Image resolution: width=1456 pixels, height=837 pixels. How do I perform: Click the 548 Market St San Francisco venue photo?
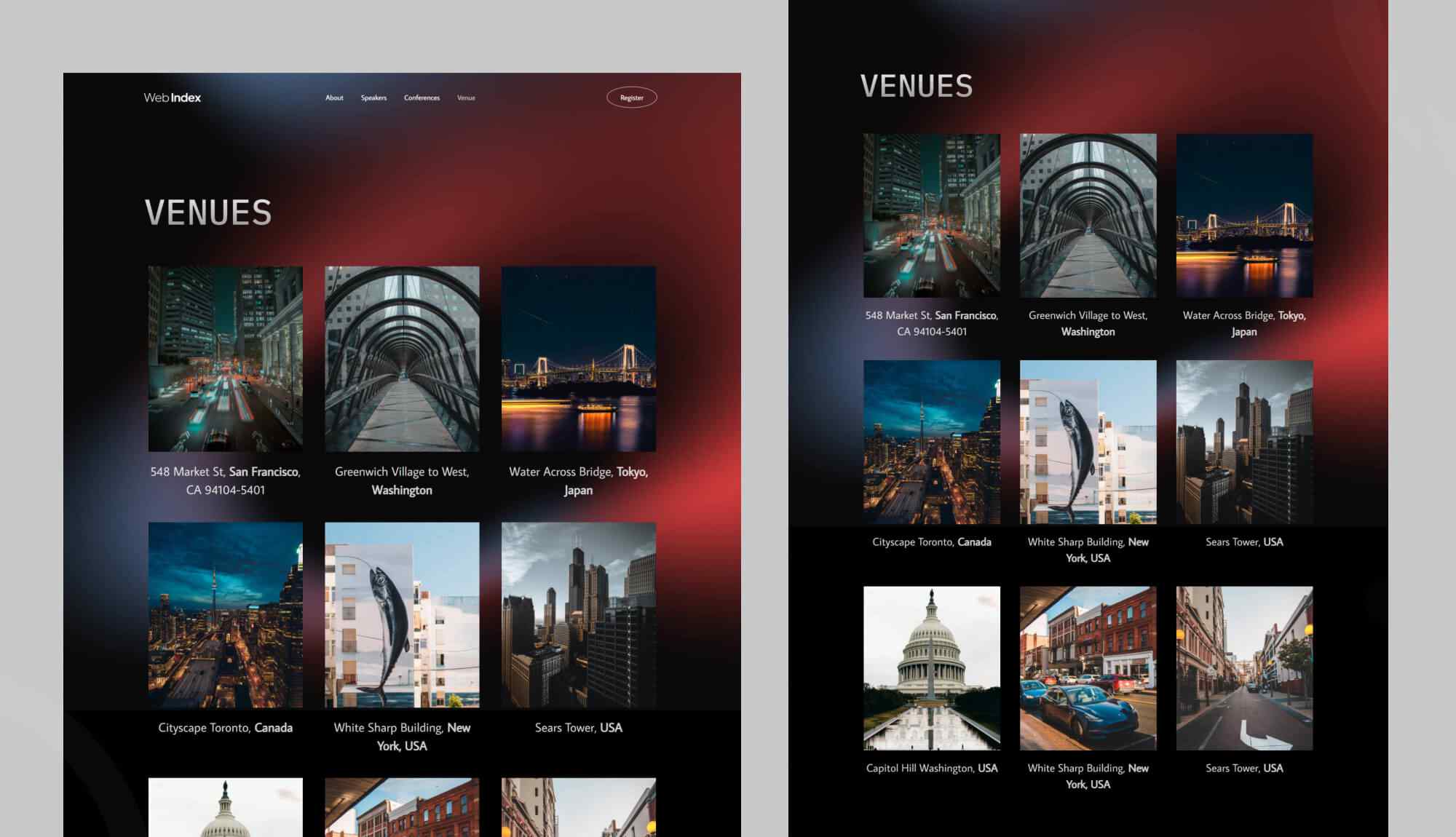[224, 360]
